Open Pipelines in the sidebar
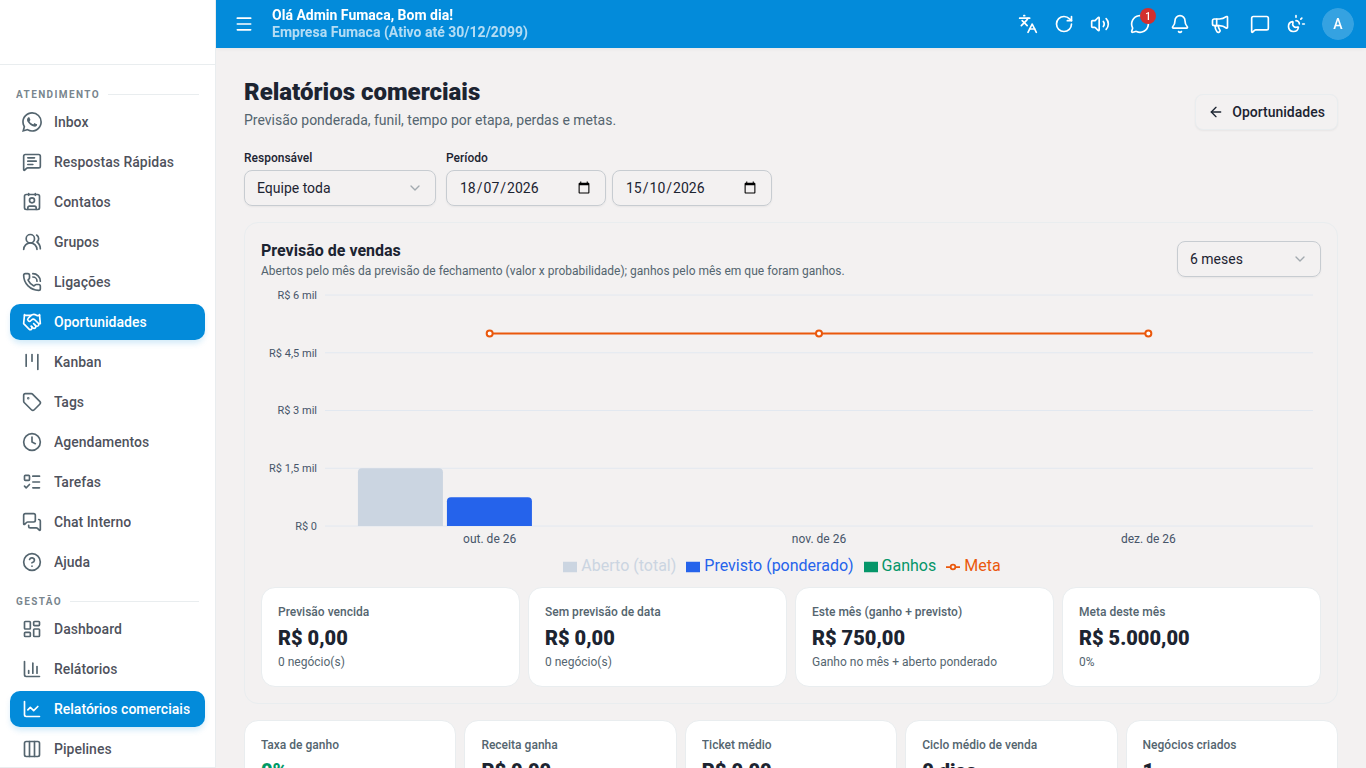This screenshot has width=1366, height=768. pyautogui.click(x=108, y=749)
